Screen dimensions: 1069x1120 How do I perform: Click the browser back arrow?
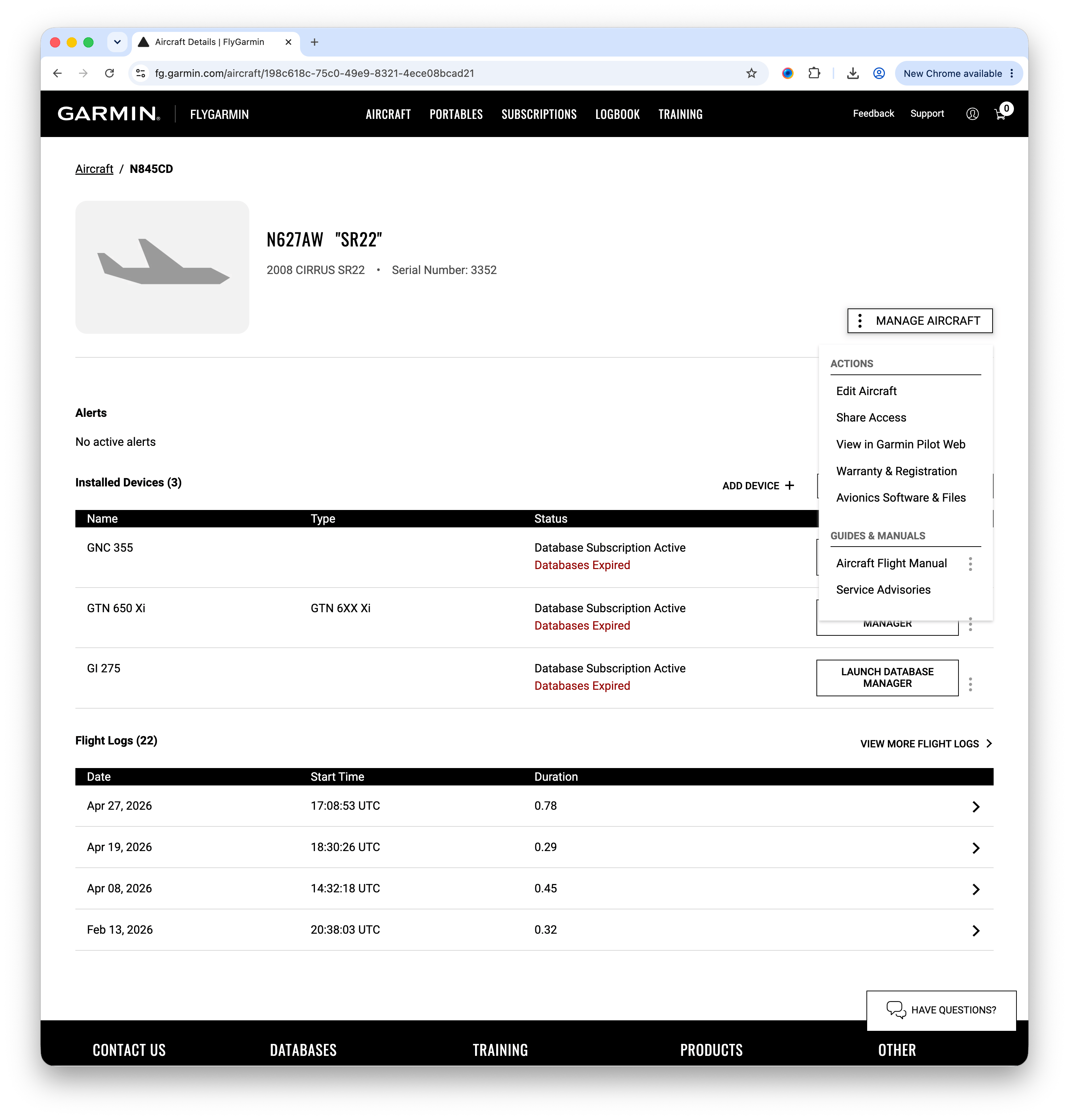pyautogui.click(x=57, y=74)
